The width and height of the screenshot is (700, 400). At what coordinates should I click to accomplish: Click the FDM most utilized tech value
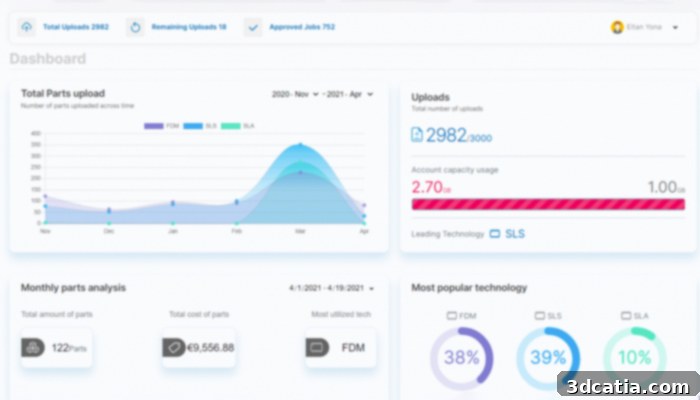coord(353,348)
